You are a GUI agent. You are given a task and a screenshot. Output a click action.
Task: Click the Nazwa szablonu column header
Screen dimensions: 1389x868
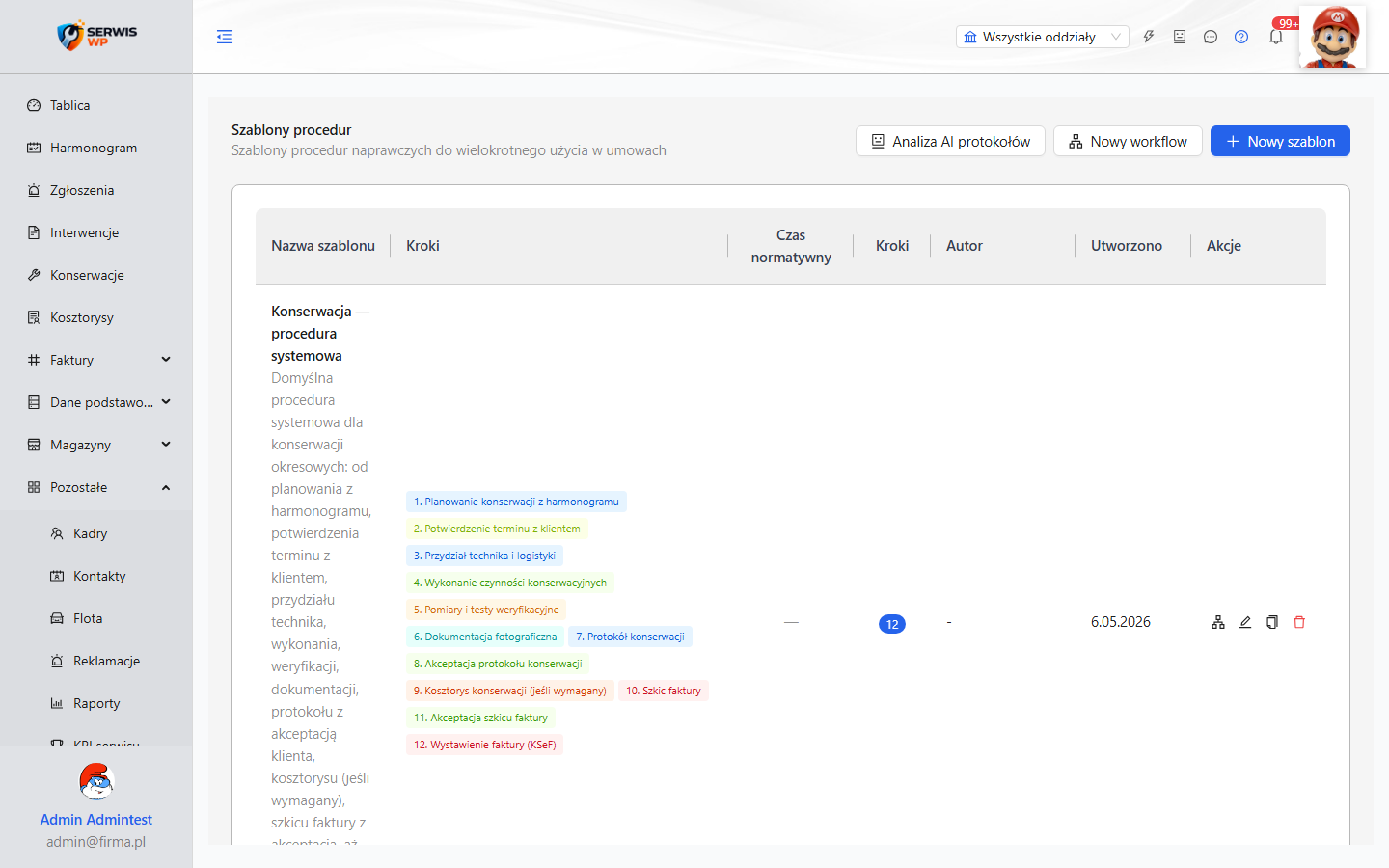tap(323, 246)
